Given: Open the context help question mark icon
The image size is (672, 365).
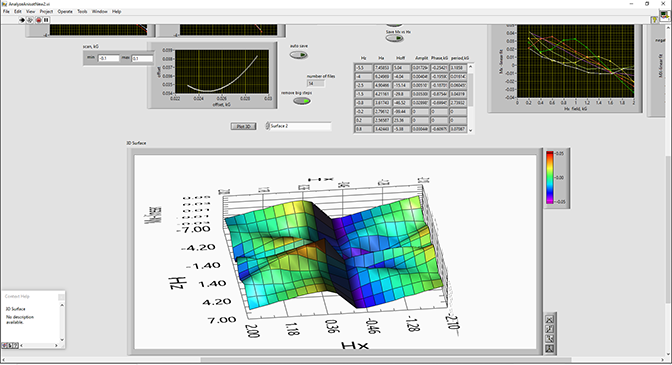Looking at the screenshot, I should 654,20.
